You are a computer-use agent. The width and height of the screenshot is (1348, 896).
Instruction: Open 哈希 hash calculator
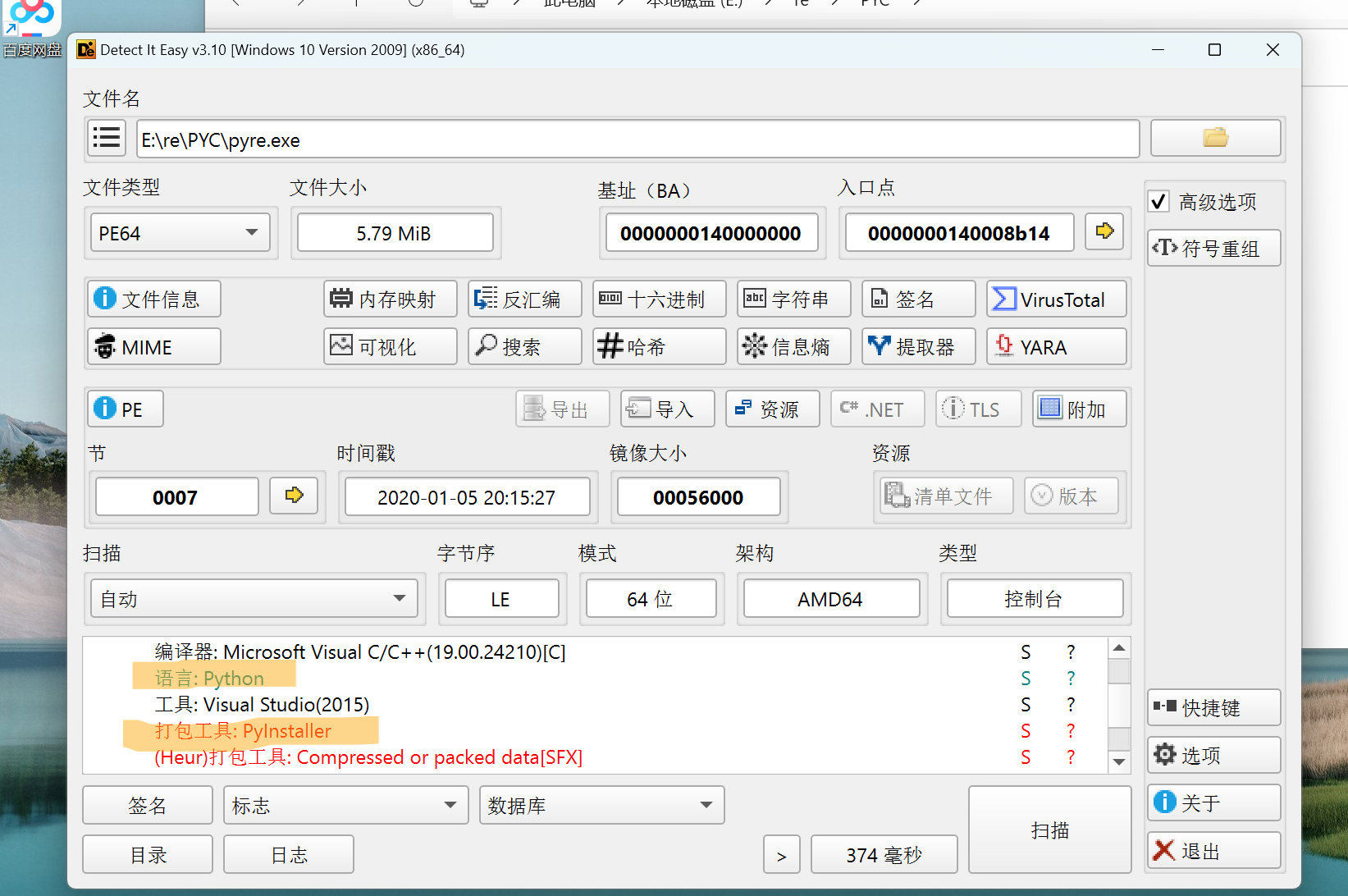660,346
